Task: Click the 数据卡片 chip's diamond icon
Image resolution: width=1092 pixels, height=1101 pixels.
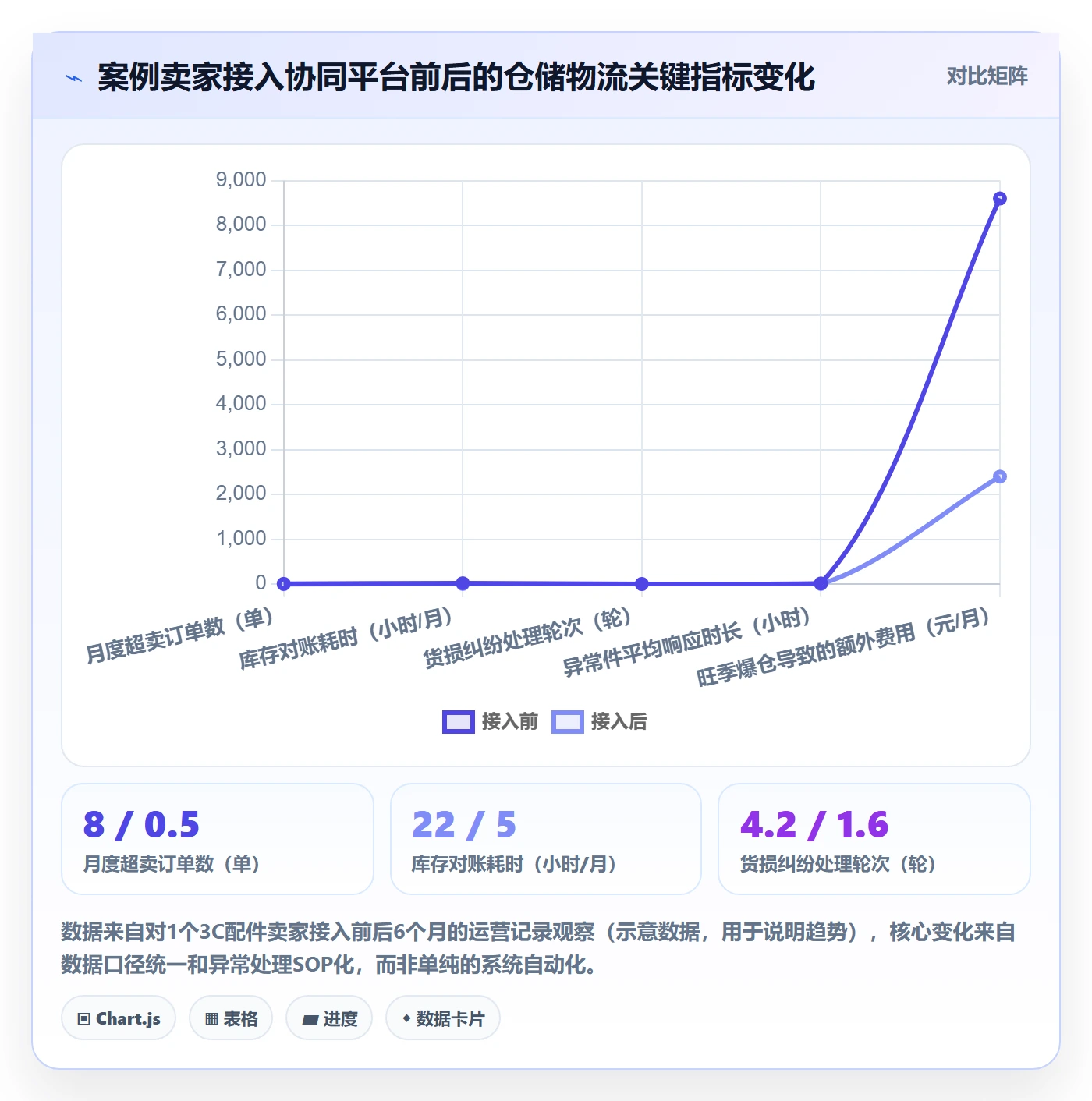Action: click(406, 1018)
